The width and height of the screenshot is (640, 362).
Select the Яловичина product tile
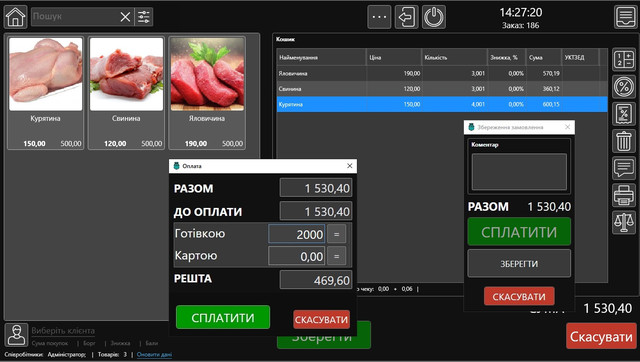[x=207, y=93]
